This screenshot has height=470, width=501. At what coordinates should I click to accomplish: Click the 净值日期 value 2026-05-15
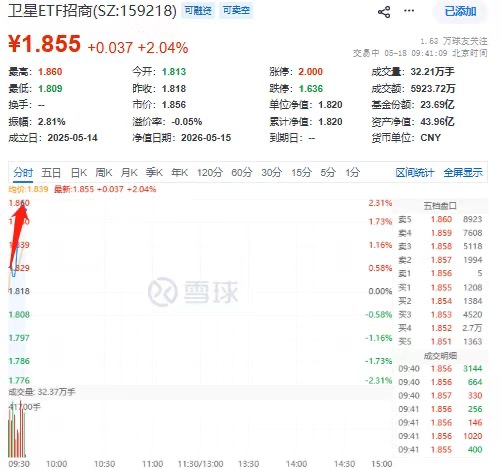pyautogui.click(x=206, y=138)
